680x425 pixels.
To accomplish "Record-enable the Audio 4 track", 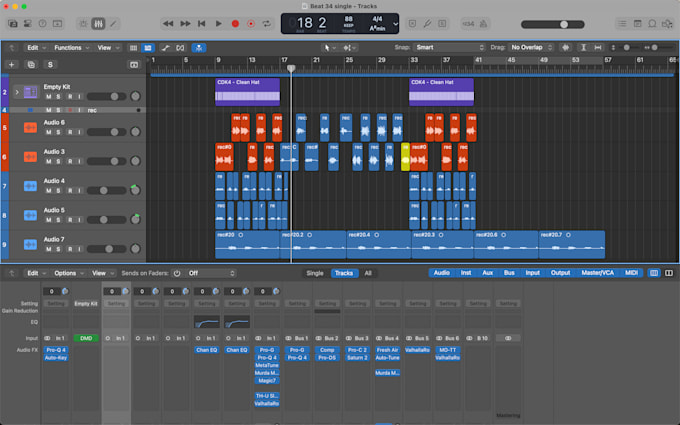I will point(70,190).
